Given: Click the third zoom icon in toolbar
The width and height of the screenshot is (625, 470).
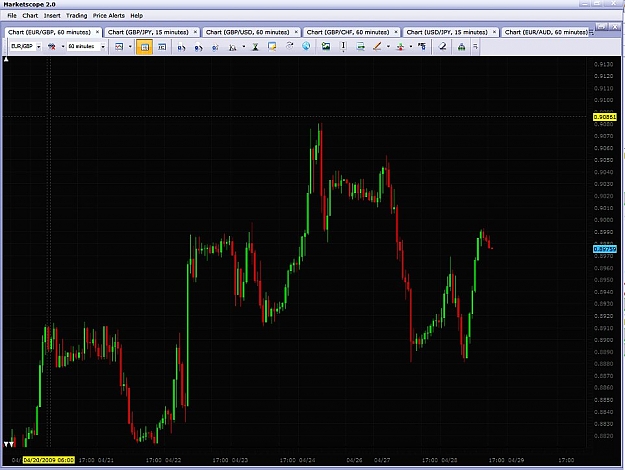Looking at the screenshot, I should 215,47.
